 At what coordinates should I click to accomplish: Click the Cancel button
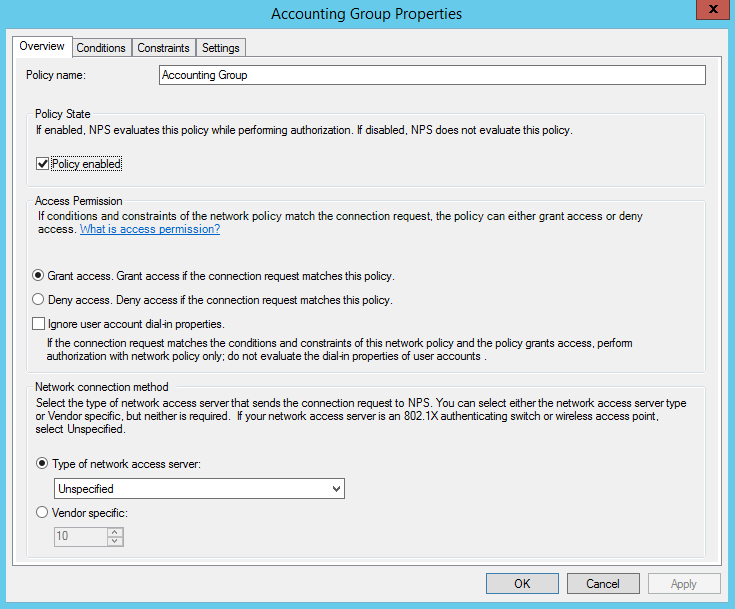(x=603, y=584)
